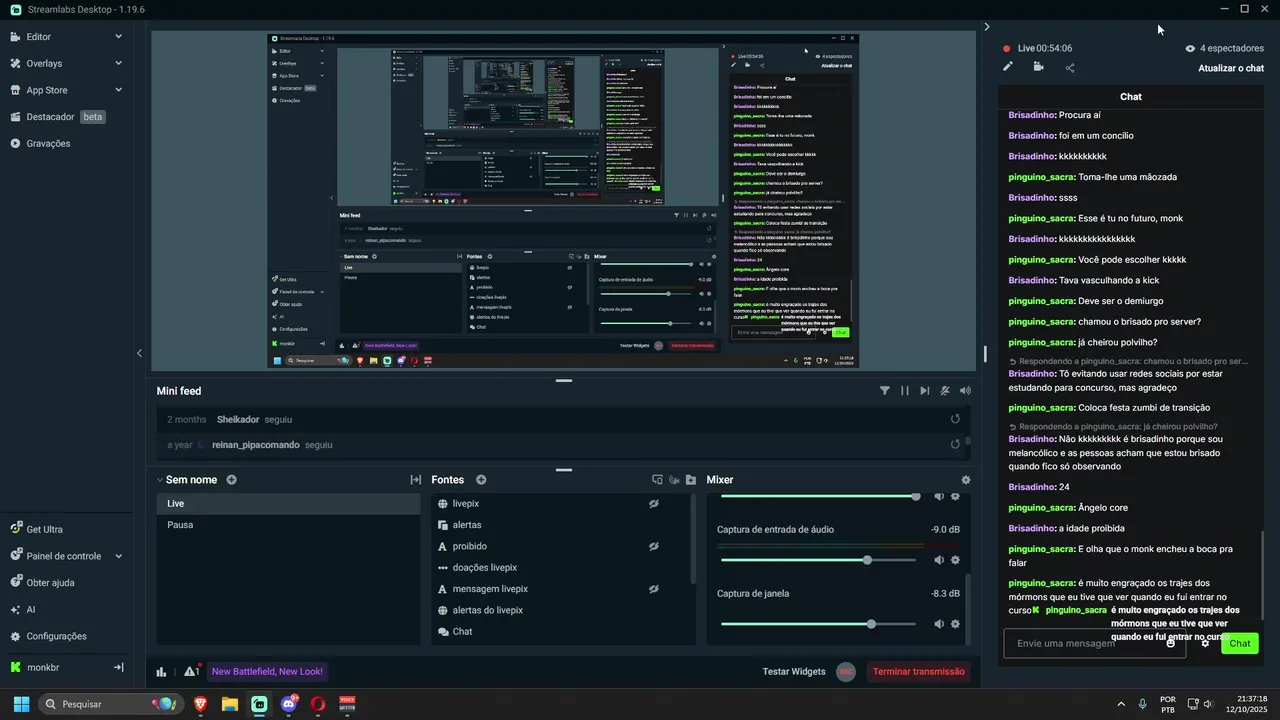The height and width of the screenshot is (720, 1280).
Task: Open settings for Captura de entrada de áudio
Action: tap(955, 560)
